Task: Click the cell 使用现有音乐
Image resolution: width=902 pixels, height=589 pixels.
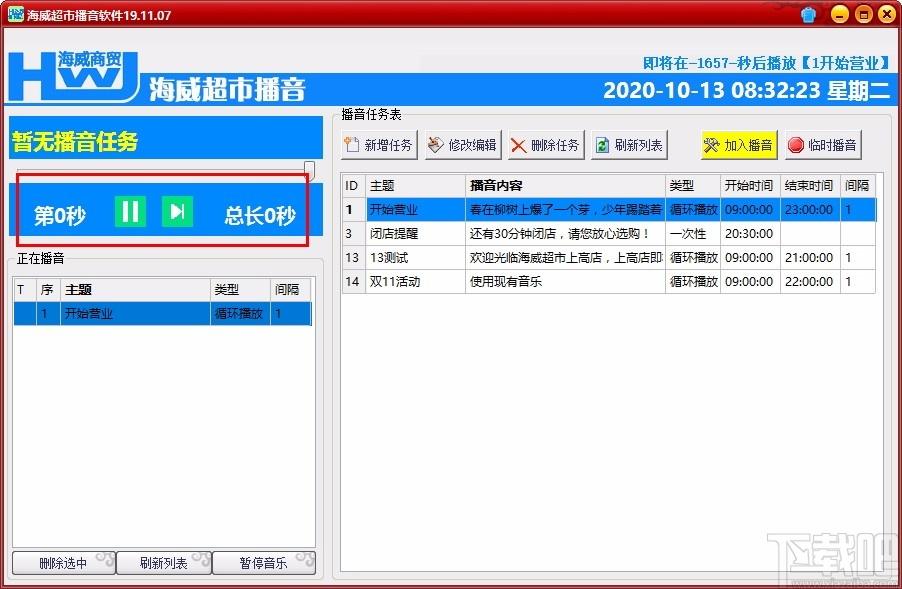Action: 565,282
